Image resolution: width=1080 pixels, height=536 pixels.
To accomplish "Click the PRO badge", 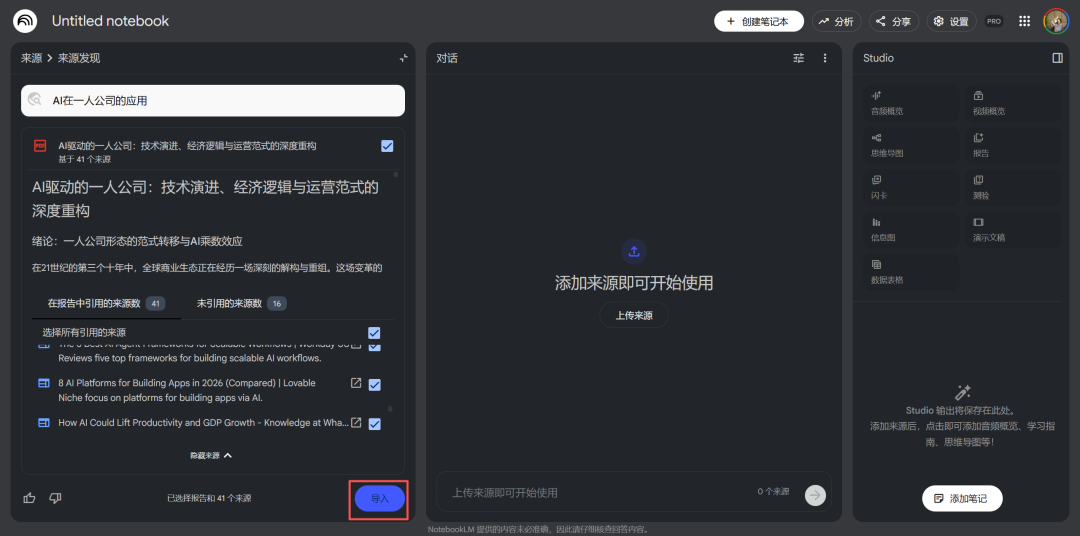I will point(993,21).
